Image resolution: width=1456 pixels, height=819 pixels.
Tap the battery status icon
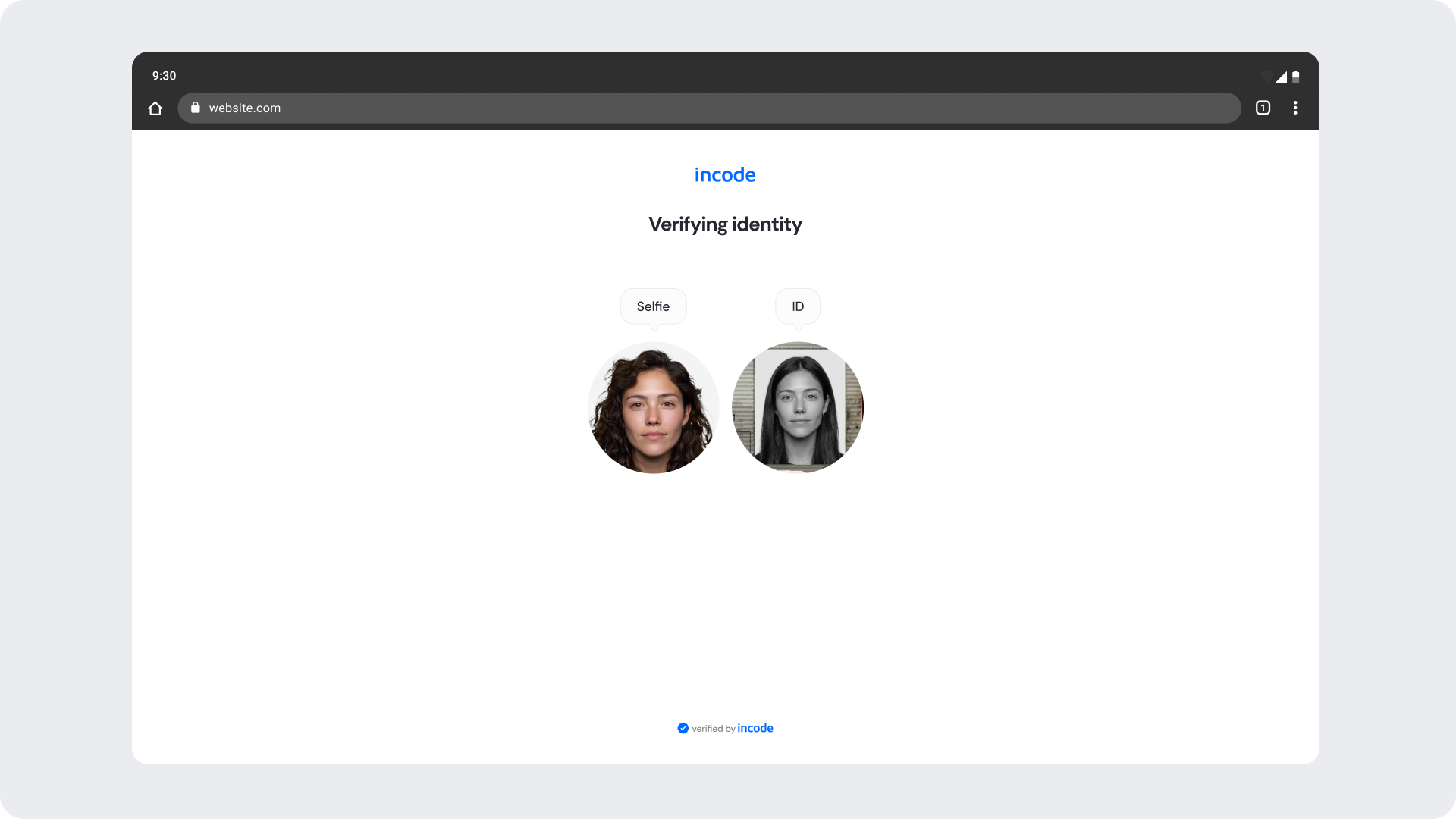[x=1296, y=77]
